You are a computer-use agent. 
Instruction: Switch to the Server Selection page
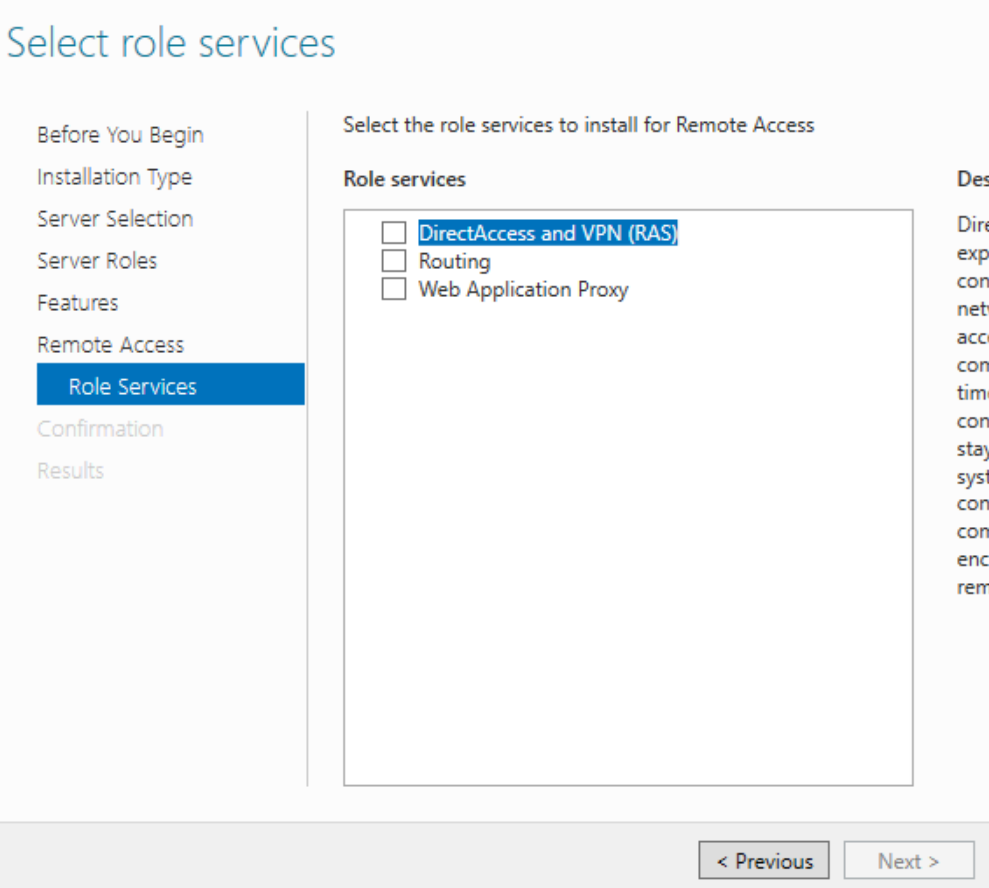(115, 219)
